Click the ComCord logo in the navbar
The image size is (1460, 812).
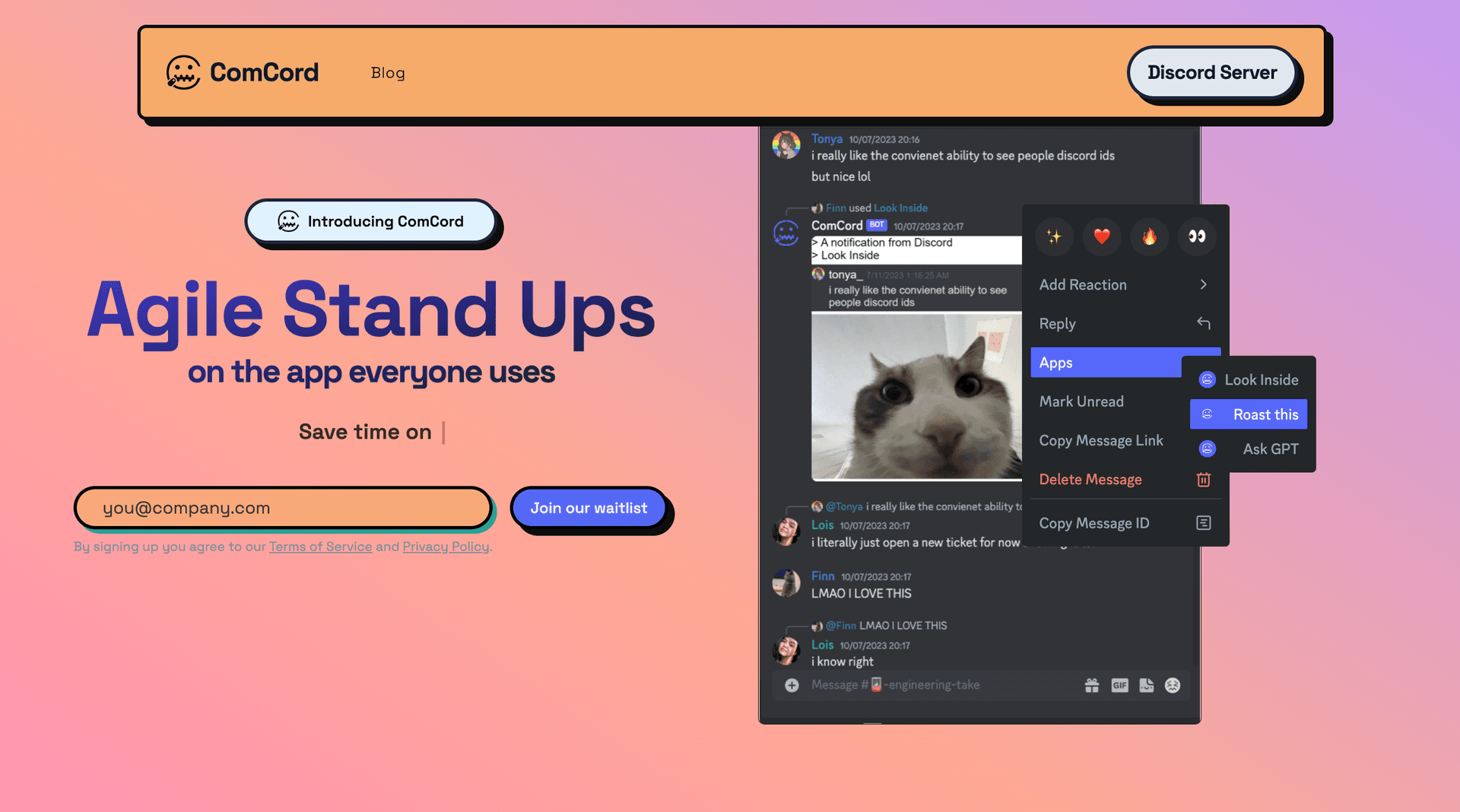click(242, 72)
